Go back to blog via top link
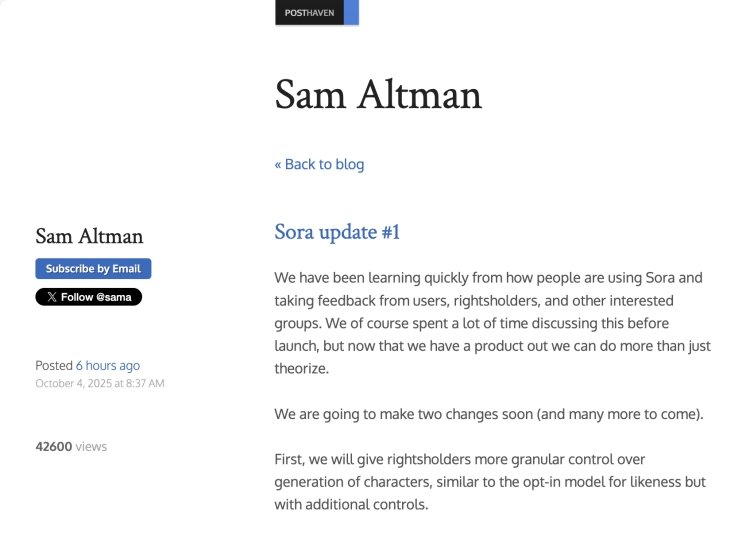 (x=319, y=164)
